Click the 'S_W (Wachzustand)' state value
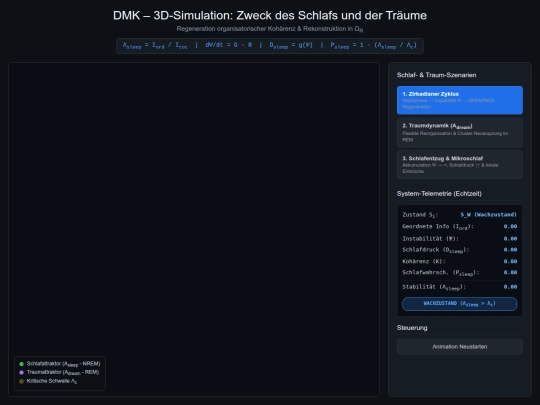This screenshot has height=405, width=540. click(x=489, y=215)
